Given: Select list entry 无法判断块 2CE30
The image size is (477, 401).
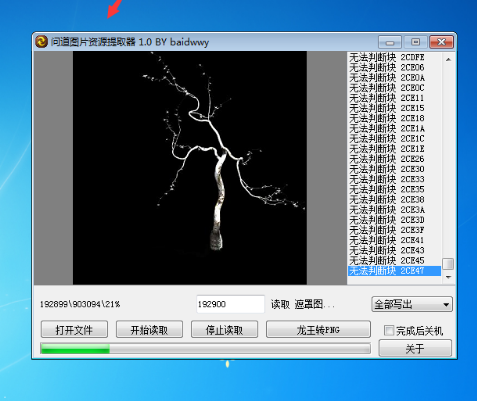Looking at the screenshot, I should pos(394,169).
